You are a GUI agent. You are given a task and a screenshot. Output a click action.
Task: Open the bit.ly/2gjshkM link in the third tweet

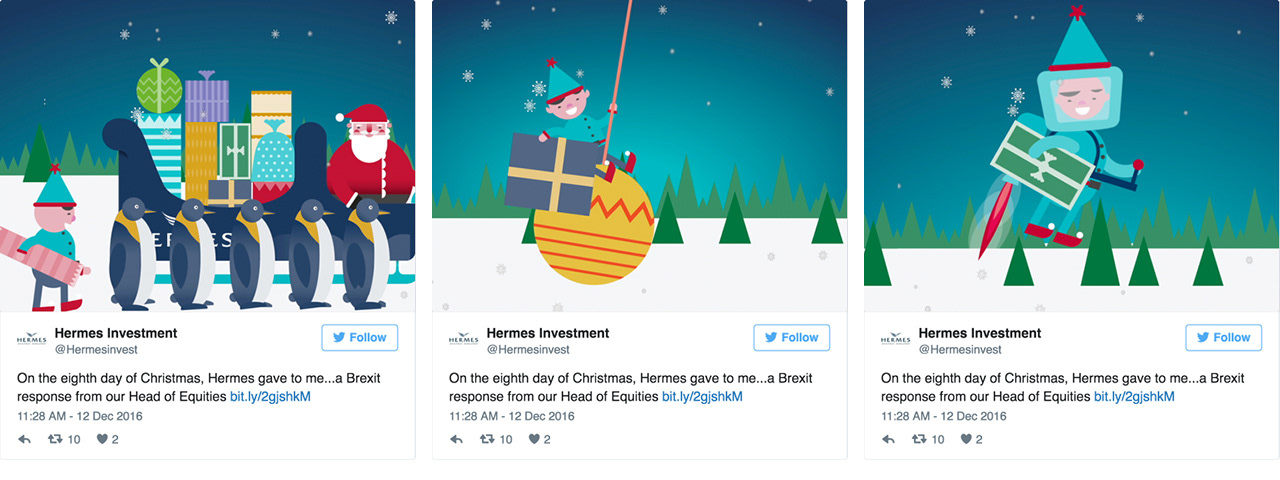(1134, 397)
